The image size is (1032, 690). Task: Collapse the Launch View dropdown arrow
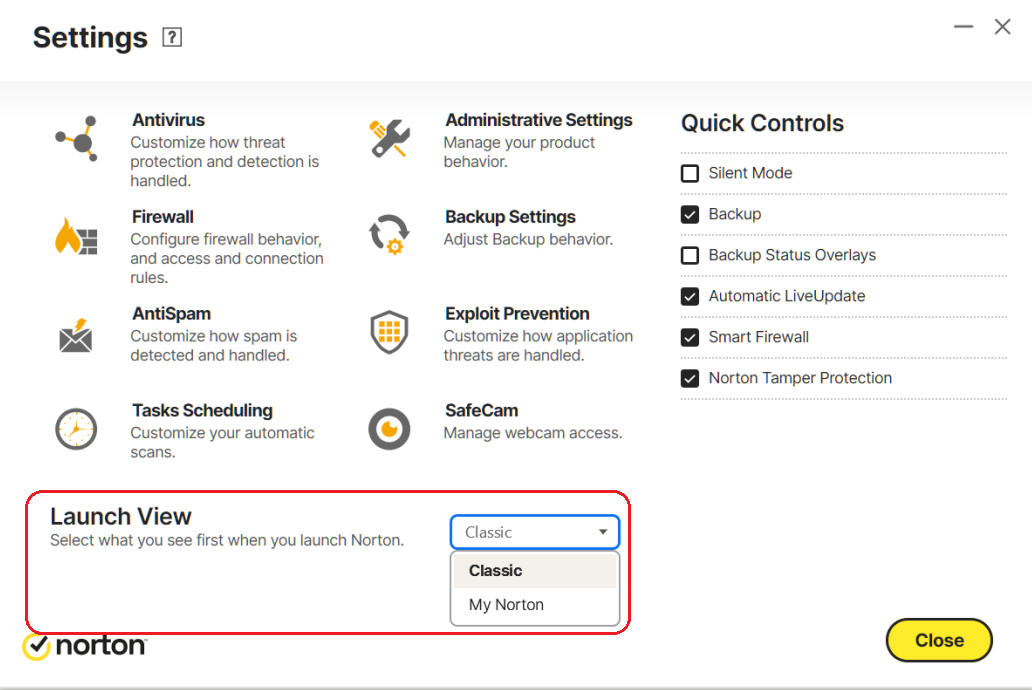(x=603, y=532)
